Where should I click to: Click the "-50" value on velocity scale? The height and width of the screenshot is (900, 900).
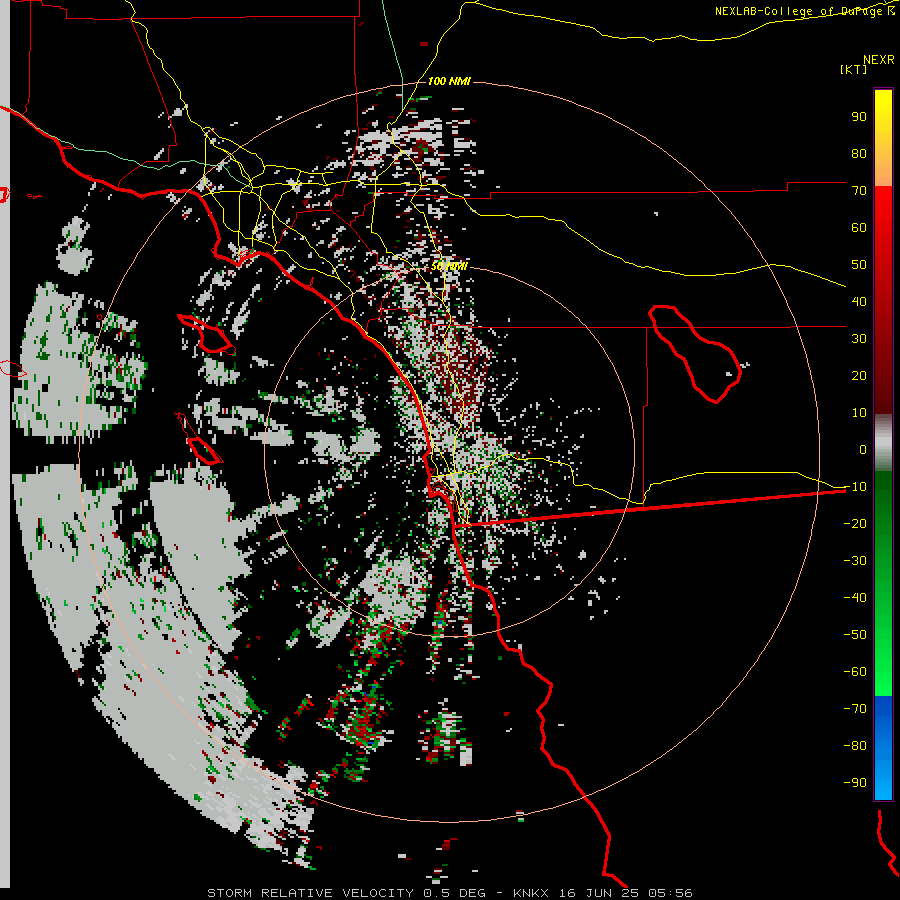[x=855, y=635]
